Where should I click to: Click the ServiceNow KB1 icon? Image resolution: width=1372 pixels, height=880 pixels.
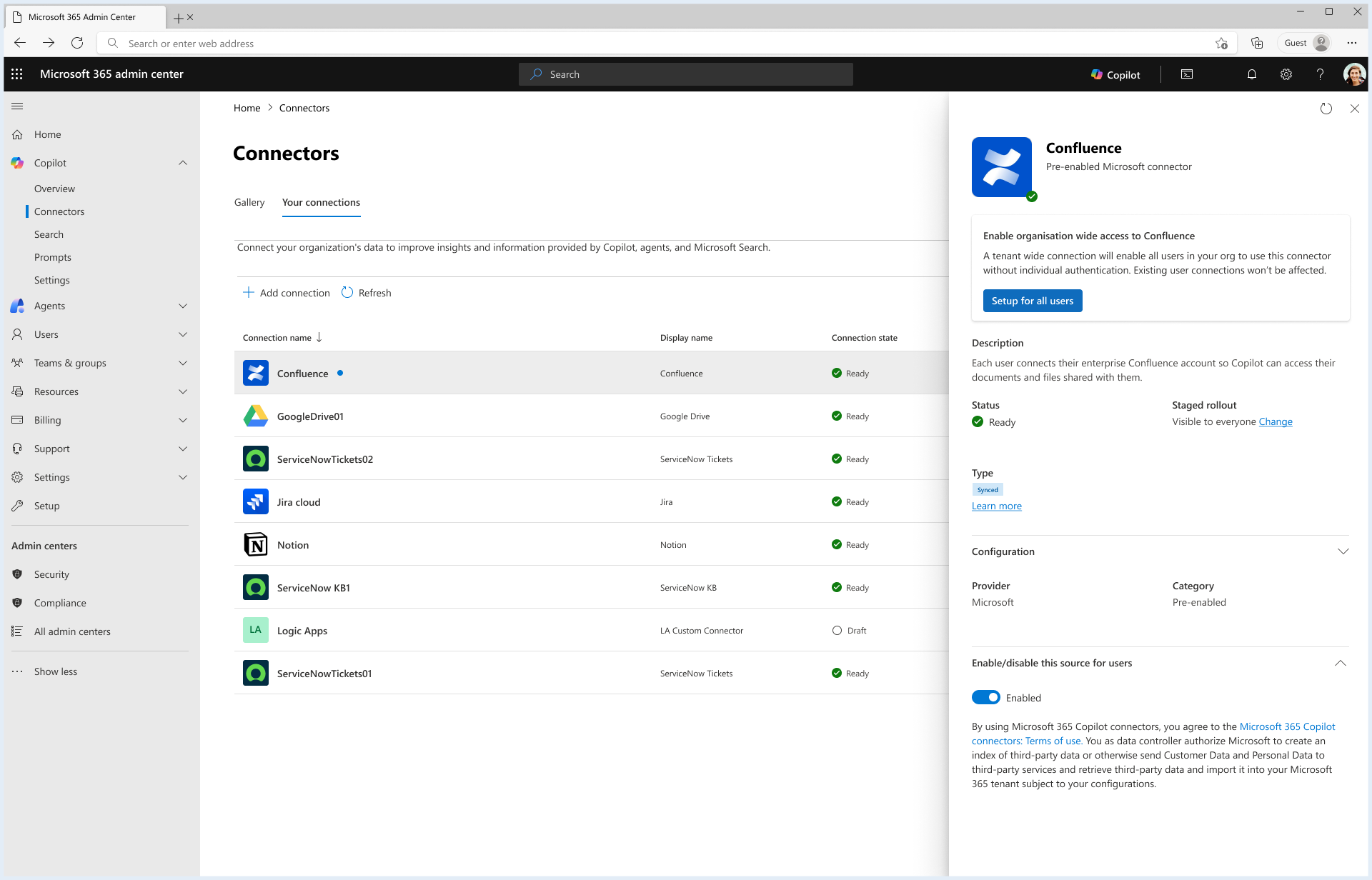(x=256, y=587)
